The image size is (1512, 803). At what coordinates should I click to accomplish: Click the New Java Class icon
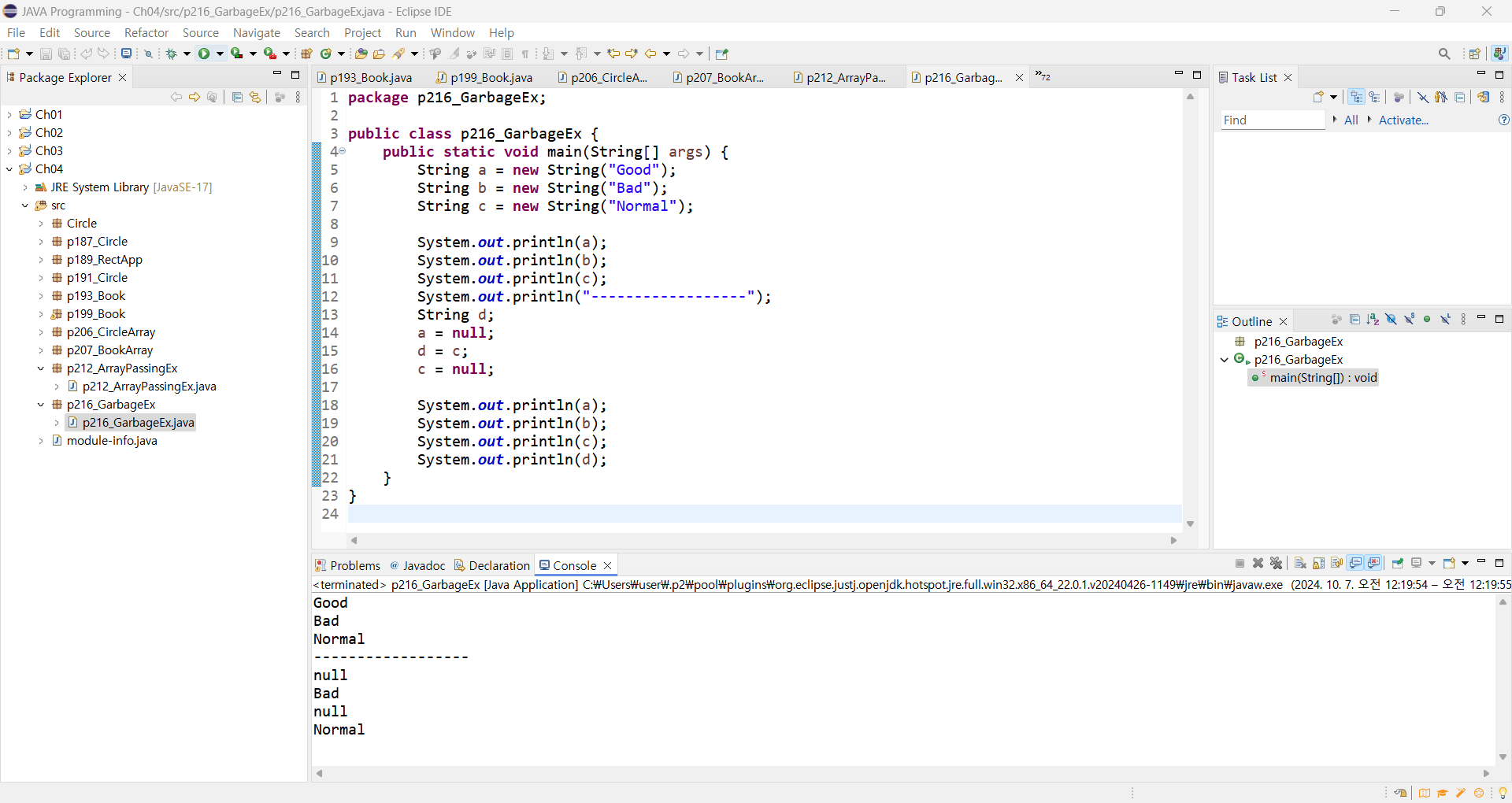325,54
